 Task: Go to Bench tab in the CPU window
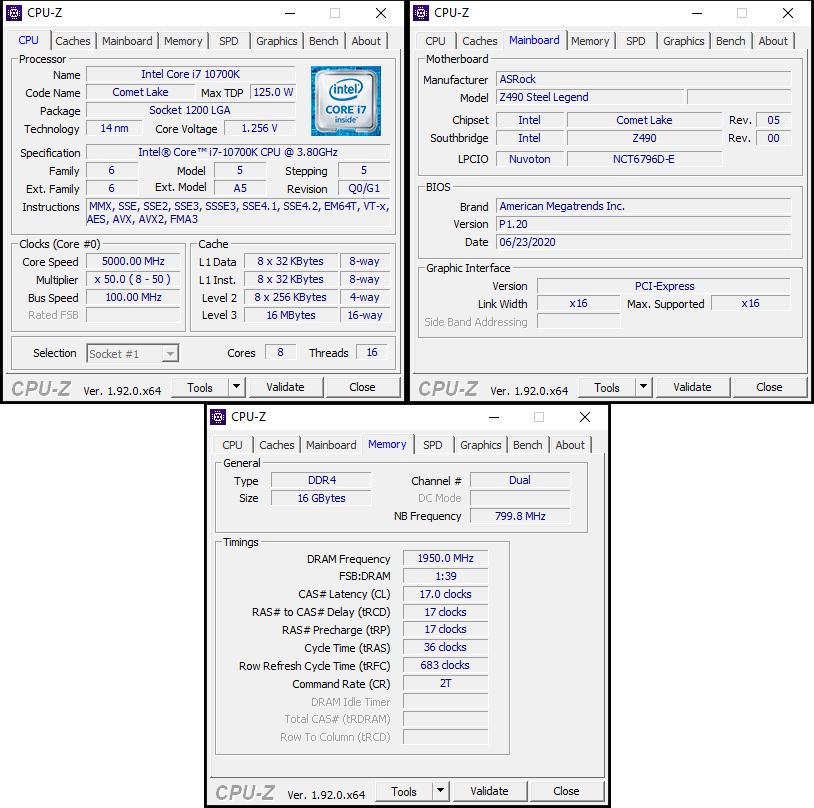click(x=323, y=41)
